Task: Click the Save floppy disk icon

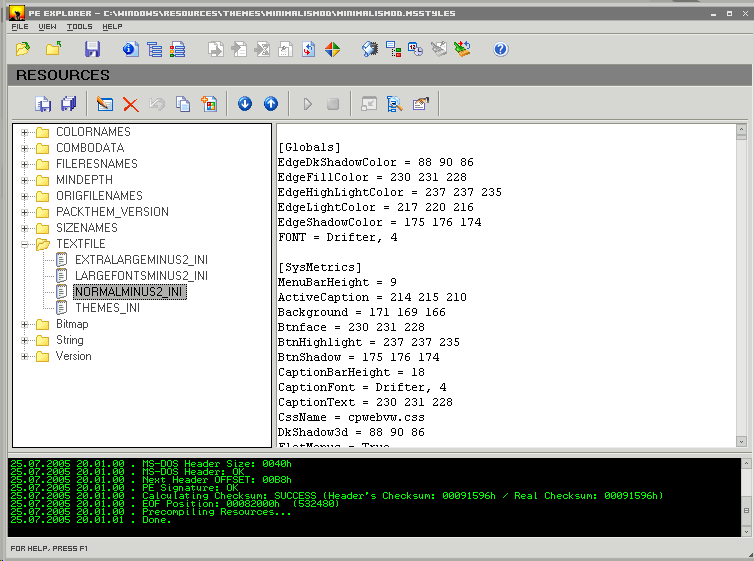Action: 92,49
